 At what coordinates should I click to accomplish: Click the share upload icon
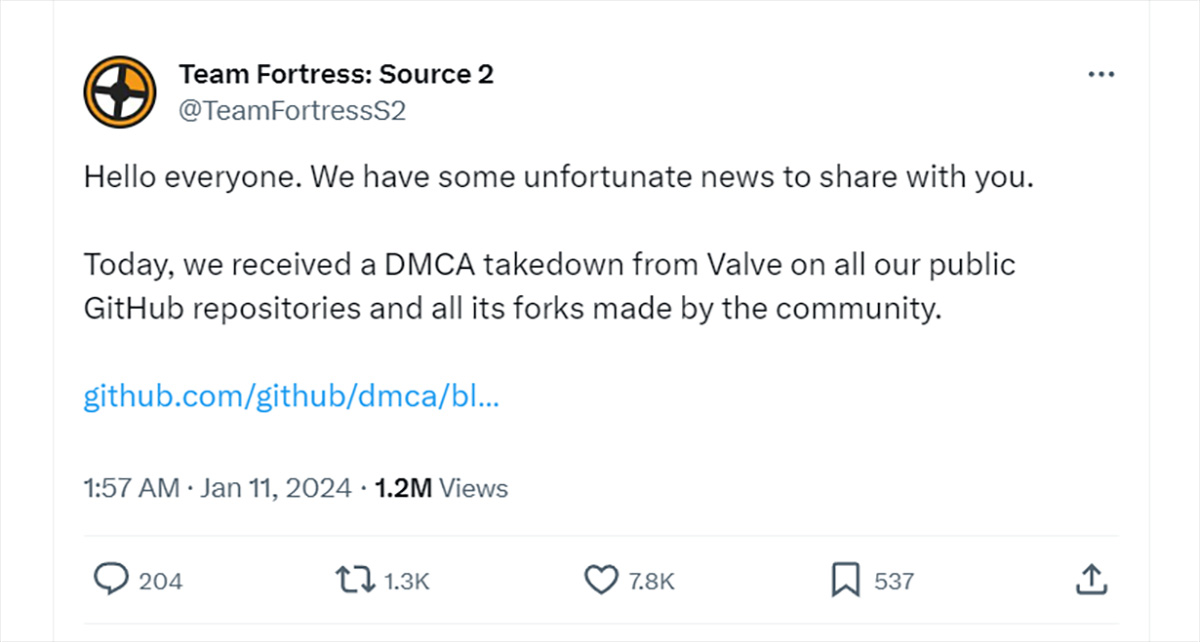click(x=1092, y=579)
